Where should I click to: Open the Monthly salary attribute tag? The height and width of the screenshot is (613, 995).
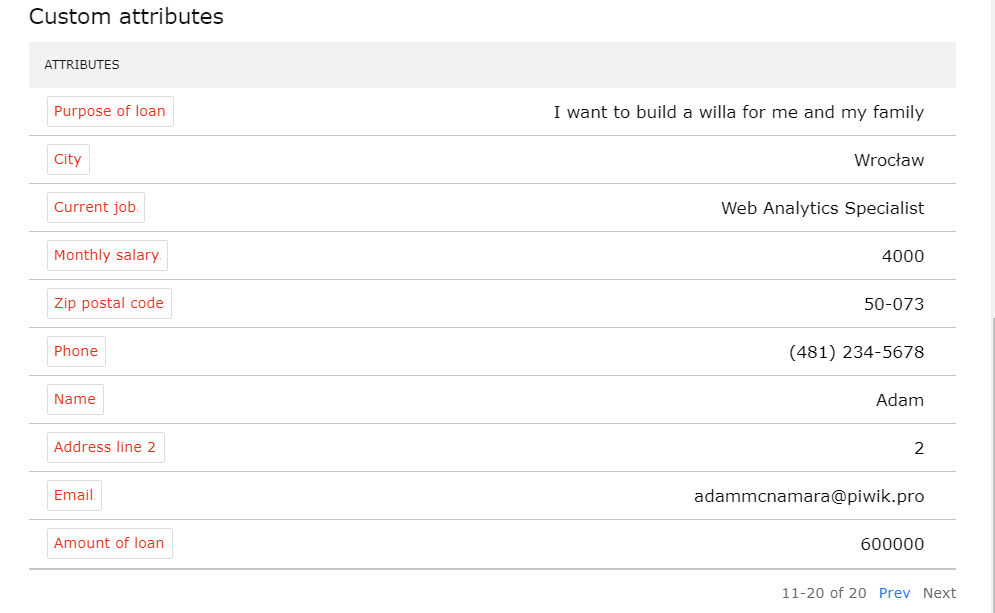[107, 255]
